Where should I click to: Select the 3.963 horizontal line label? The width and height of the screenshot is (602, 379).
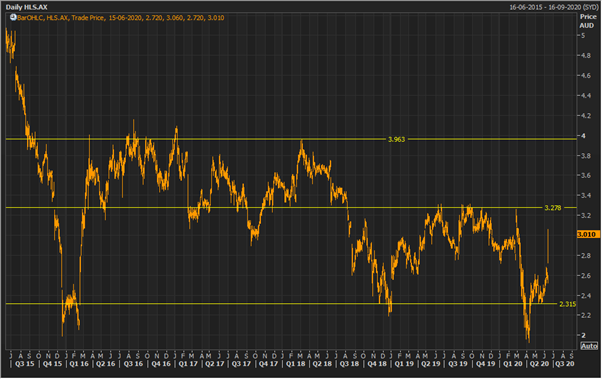[x=396, y=139]
